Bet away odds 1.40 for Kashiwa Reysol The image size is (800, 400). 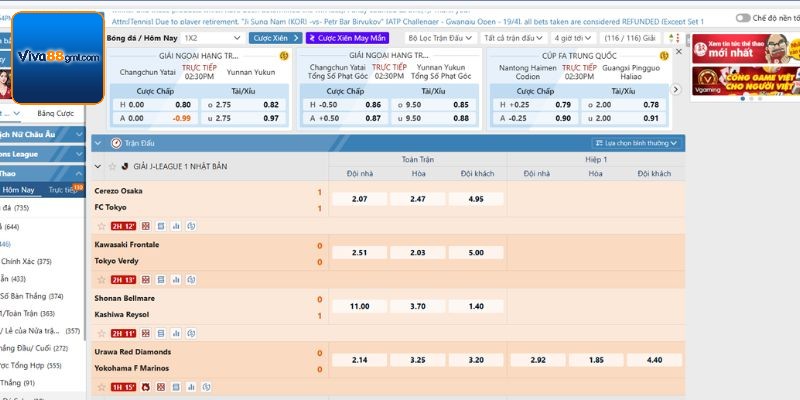pyautogui.click(x=476, y=306)
